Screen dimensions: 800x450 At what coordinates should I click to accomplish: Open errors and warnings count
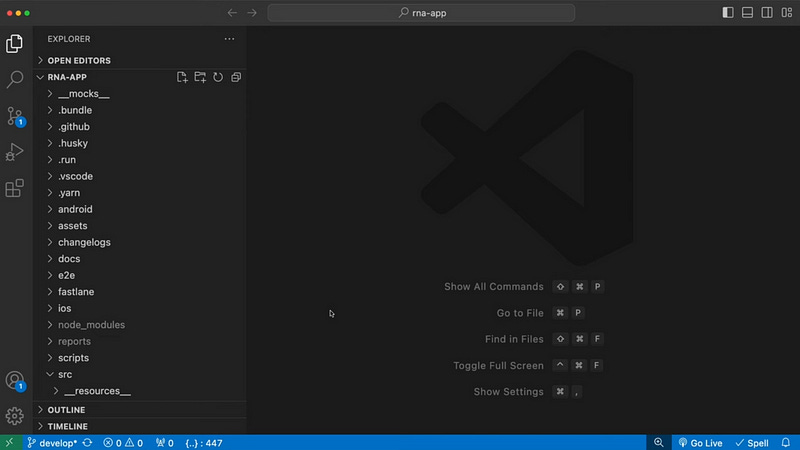point(123,443)
